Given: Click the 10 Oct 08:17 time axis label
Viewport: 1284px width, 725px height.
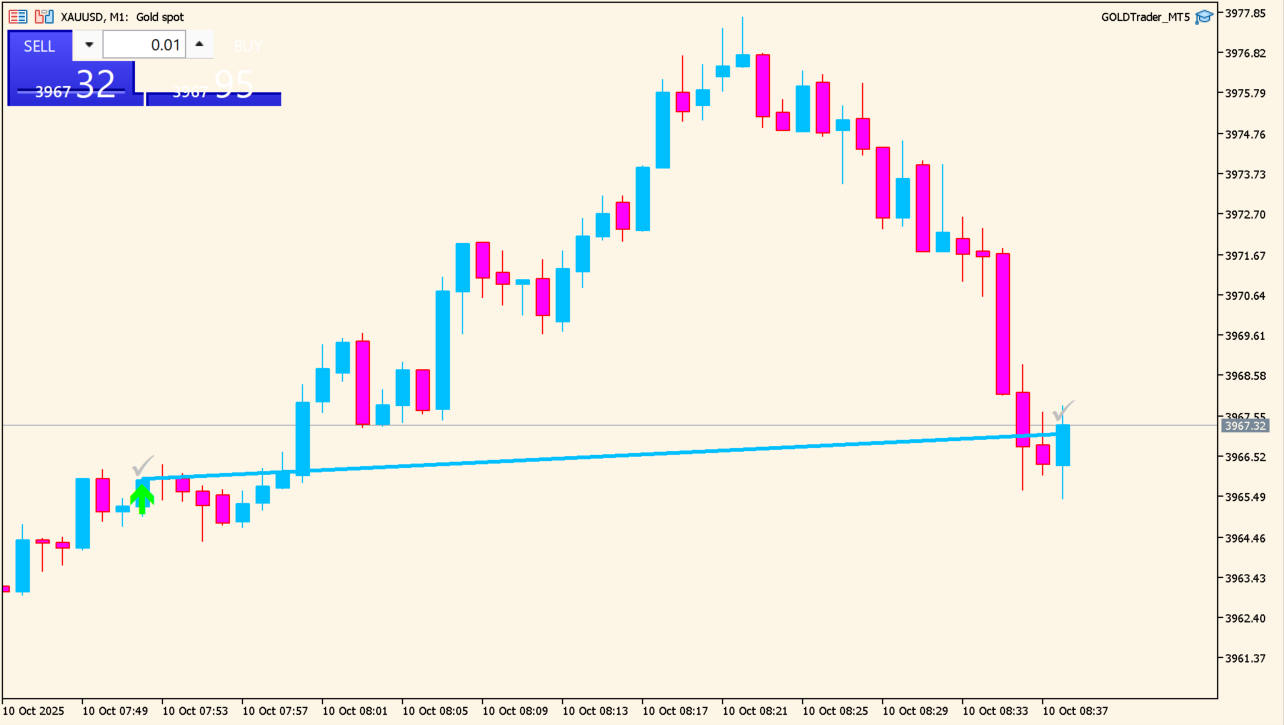Looking at the screenshot, I should pos(675,711).
